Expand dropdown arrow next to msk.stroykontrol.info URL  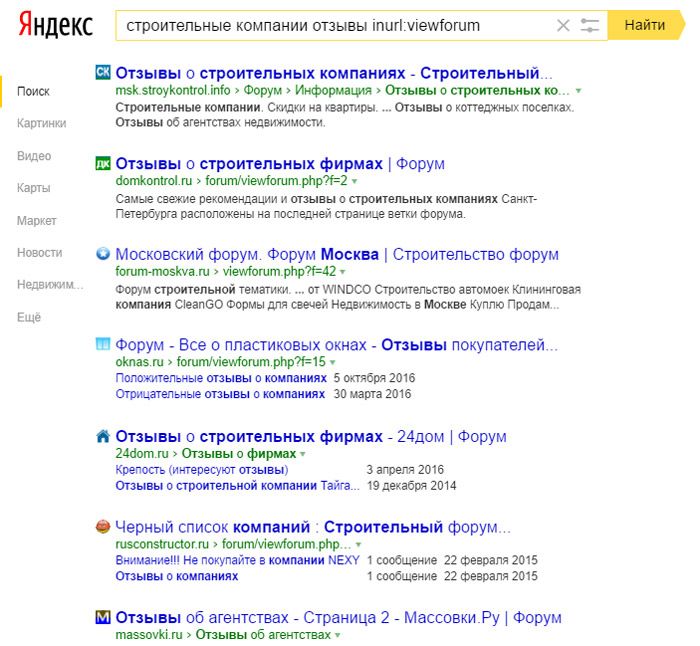(579, 91)
